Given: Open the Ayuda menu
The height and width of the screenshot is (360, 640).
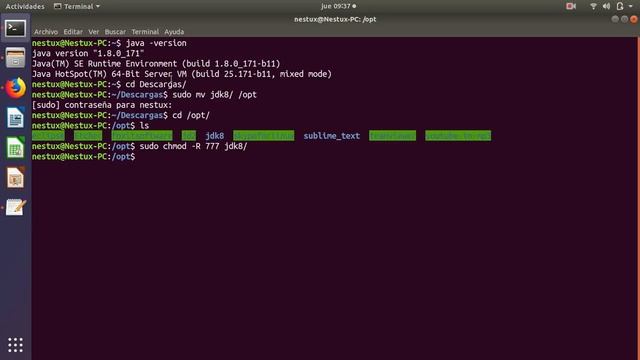Looking at the screenshot, I should 174,31.
